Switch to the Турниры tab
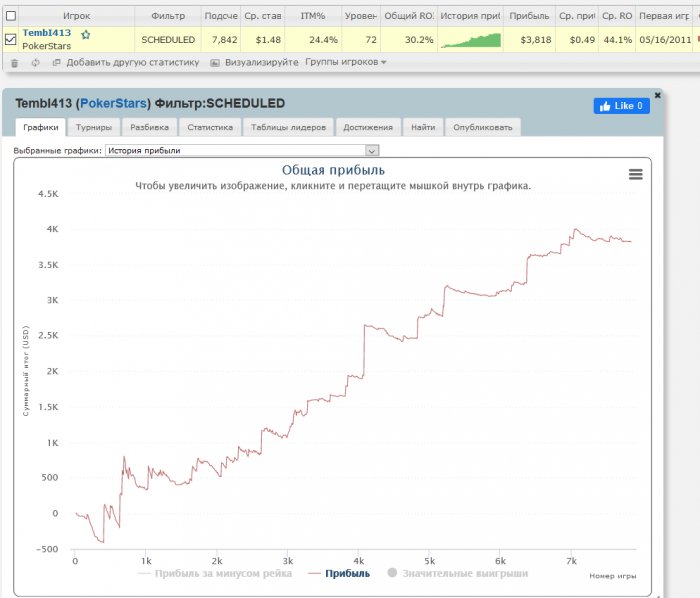This screenshot has height=598, width=700. pyautogui.click(x=94, y=127)
